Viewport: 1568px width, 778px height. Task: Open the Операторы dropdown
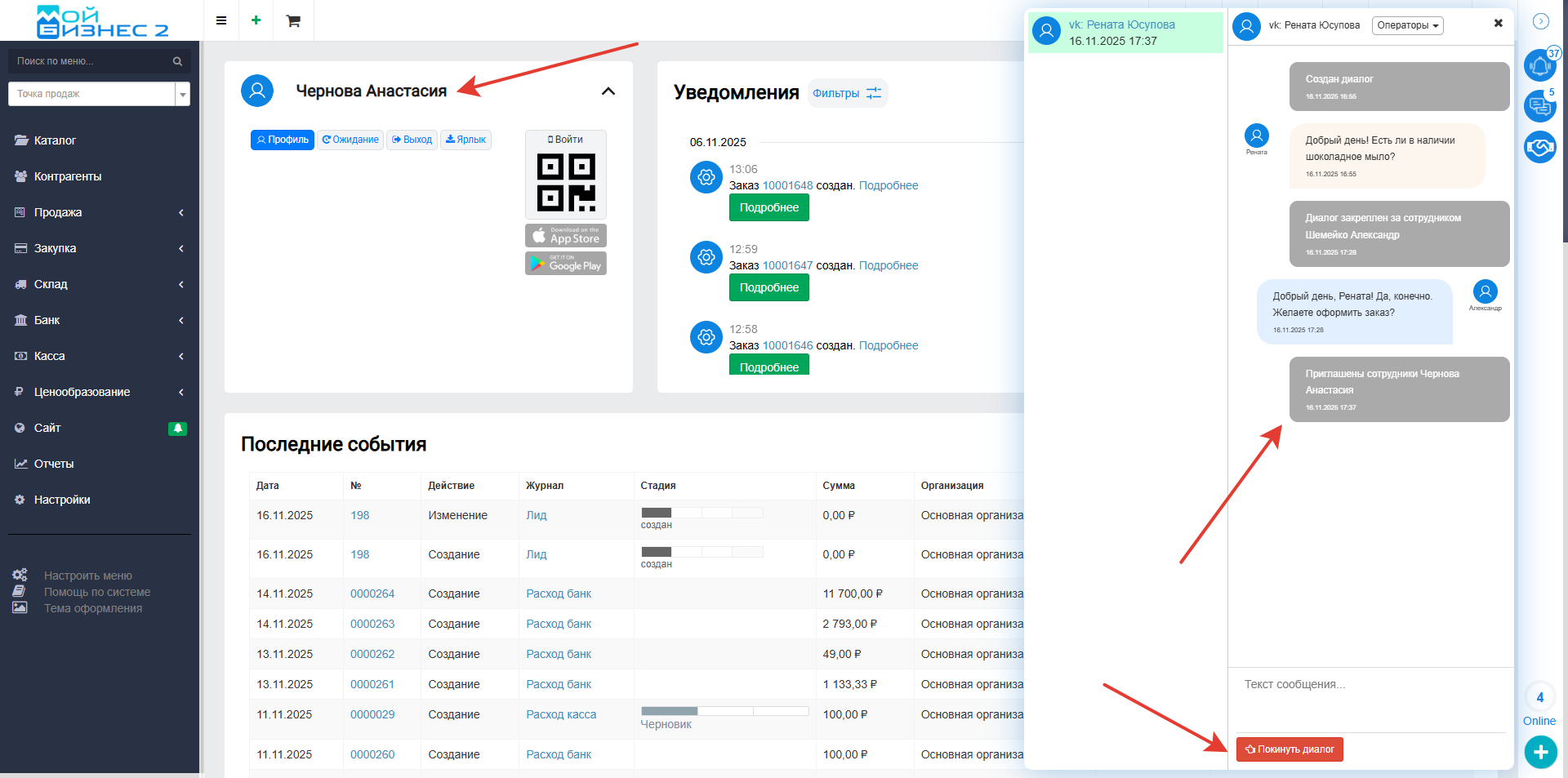click(1407, 25)
